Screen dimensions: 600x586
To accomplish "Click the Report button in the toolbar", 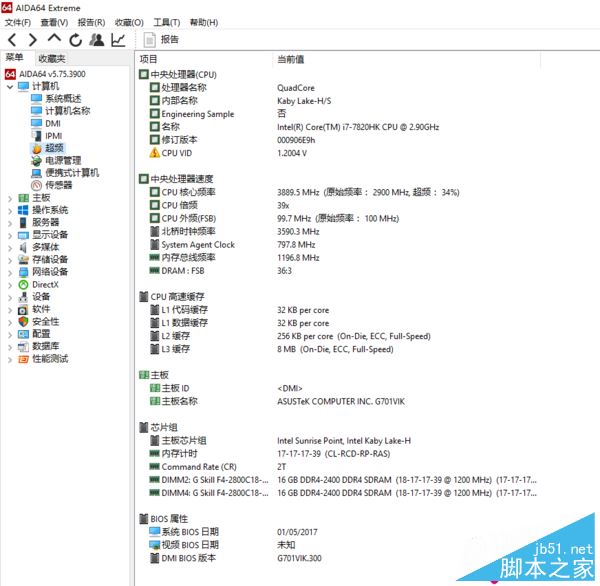I will 161,39.
